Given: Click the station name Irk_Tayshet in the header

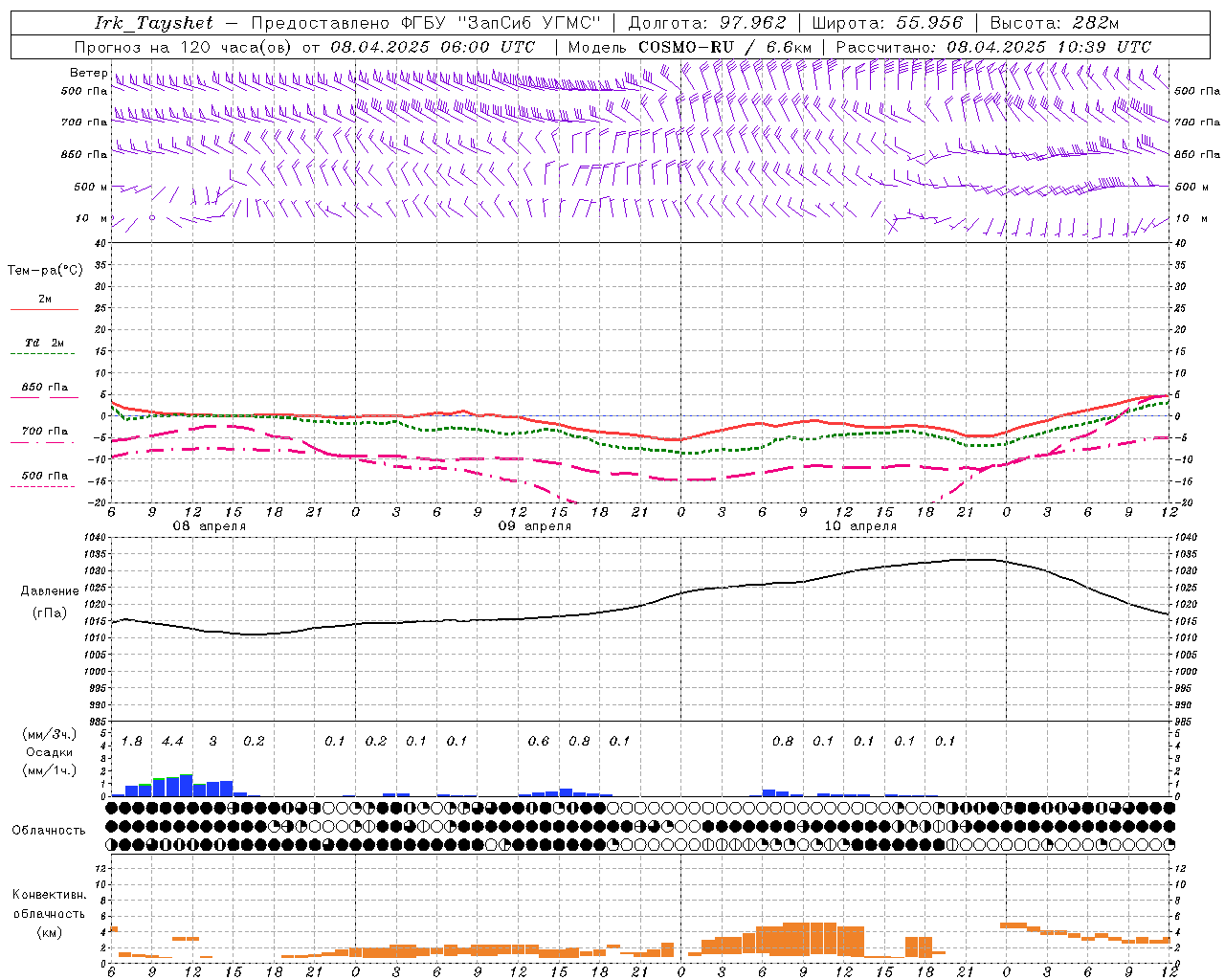Looking at the screenshot, I should pyautogui.click(x=154, y=23).
